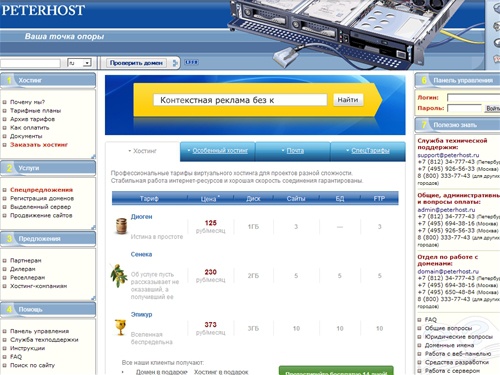Open Как оплатить link
Screen dimensions: 500x375
(29, 128)
